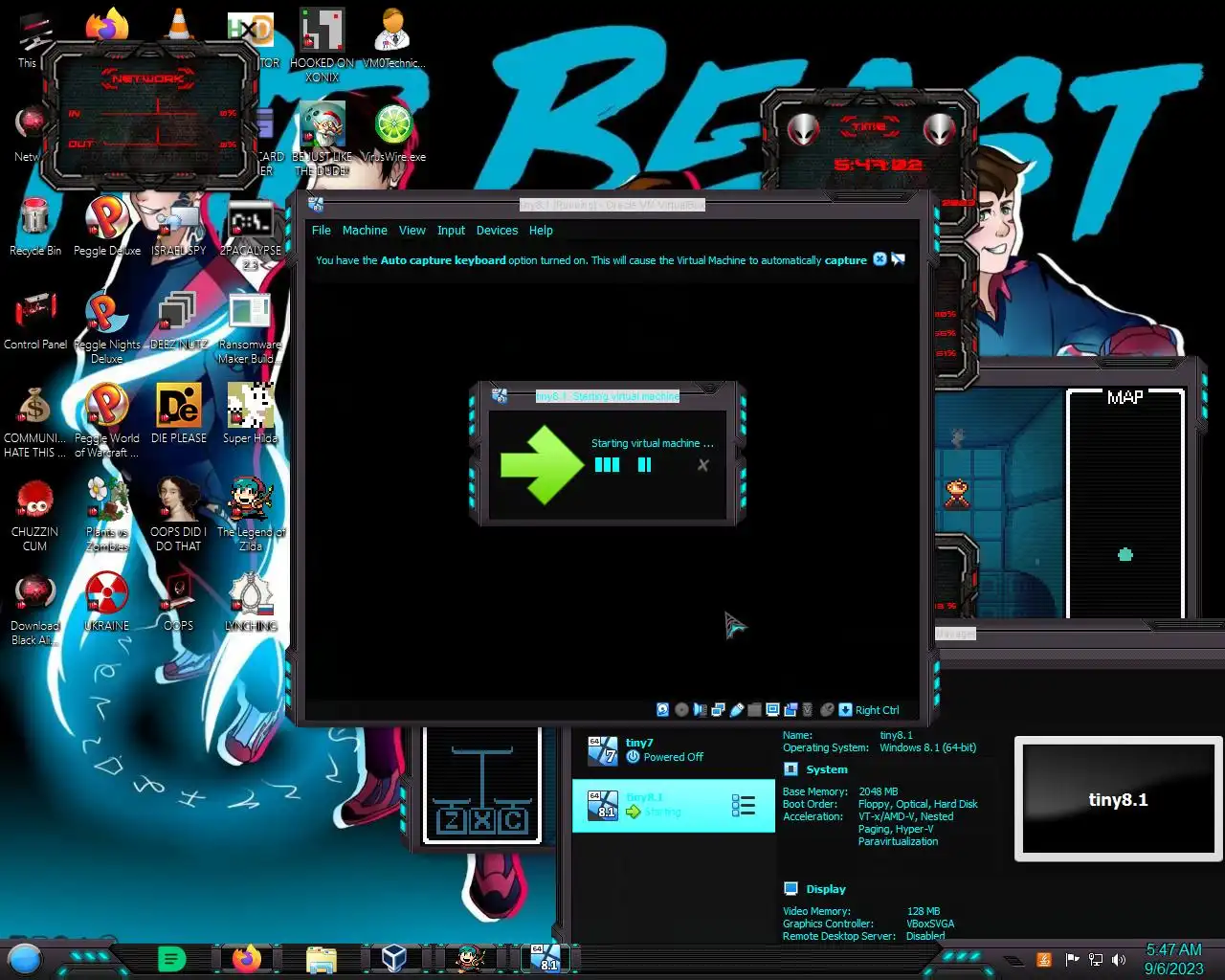Click the audio indicator in VM status bar
The width and height of the screenshot is (1225, 980).
click(700, 709)
